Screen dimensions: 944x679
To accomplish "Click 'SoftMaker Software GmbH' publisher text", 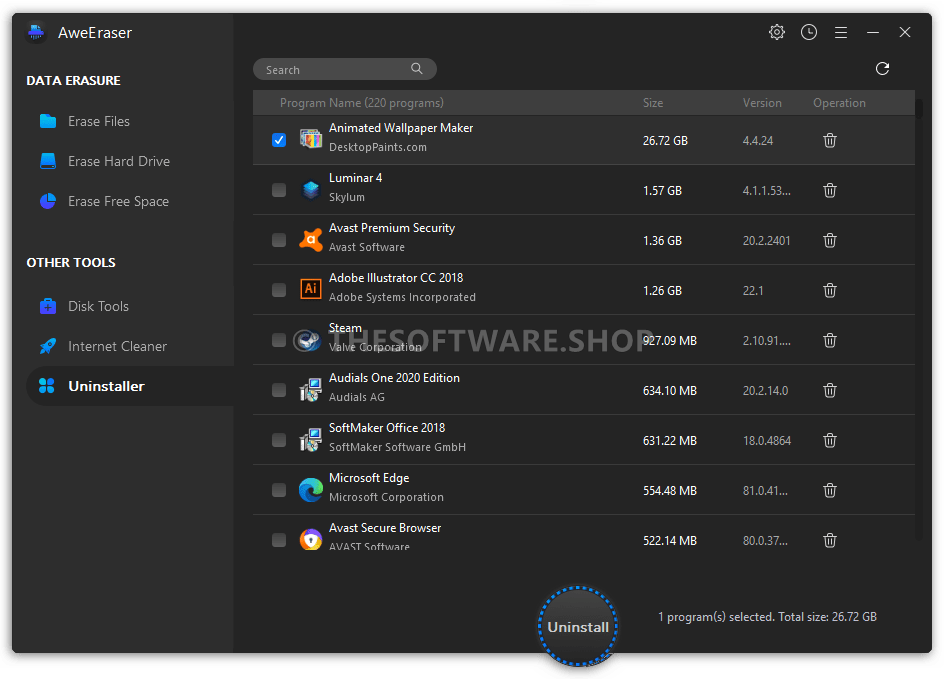I will [397, 447].
